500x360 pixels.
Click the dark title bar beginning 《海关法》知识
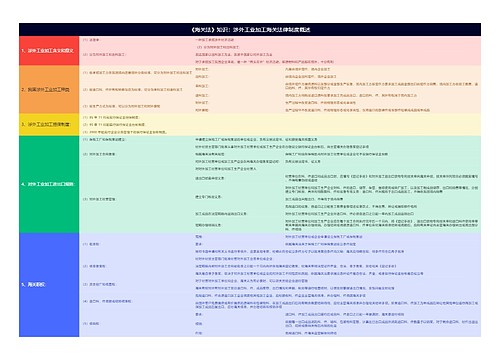pos(250,30)
